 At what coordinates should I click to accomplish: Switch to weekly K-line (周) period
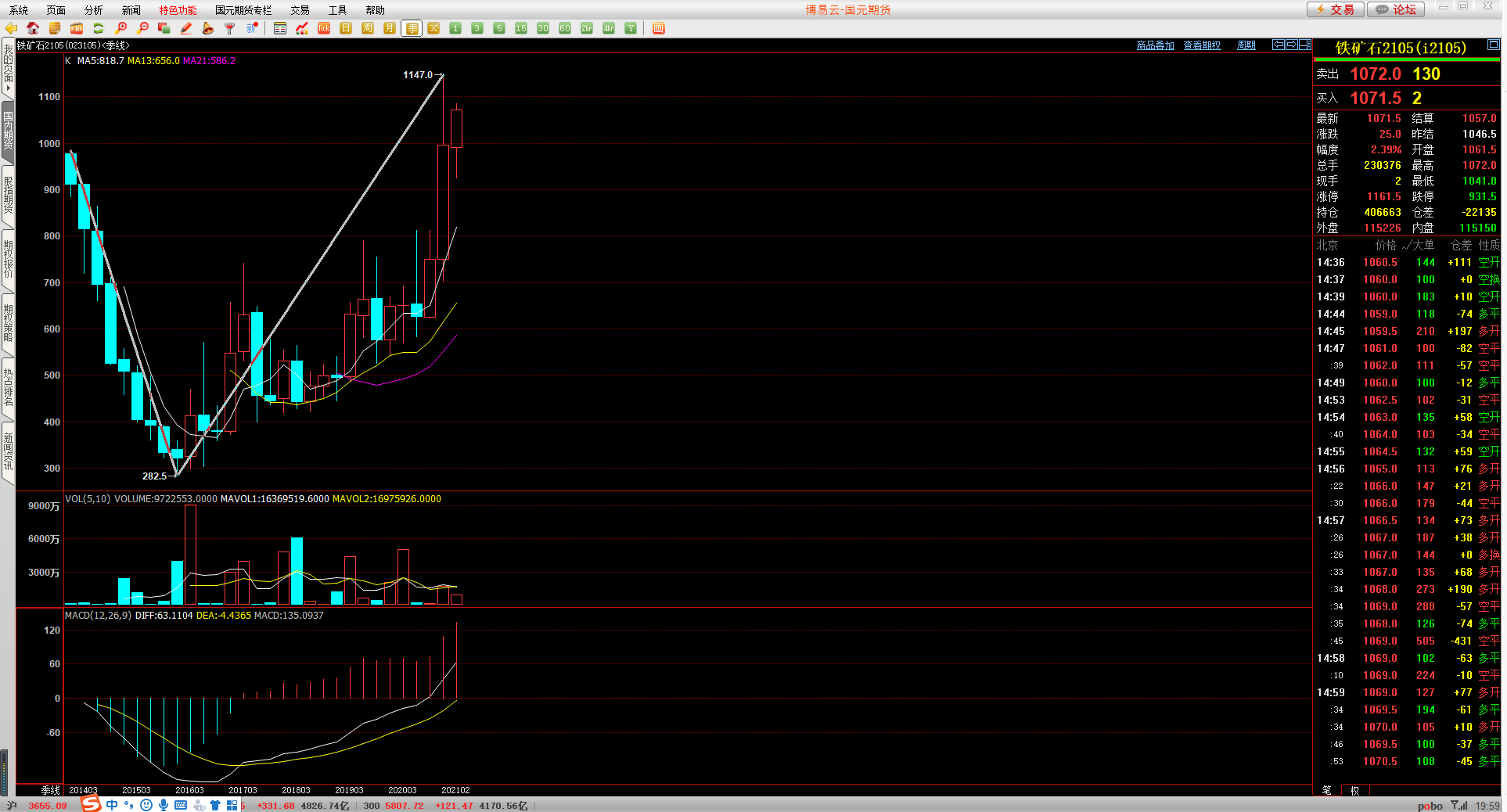tap(368, 28)
